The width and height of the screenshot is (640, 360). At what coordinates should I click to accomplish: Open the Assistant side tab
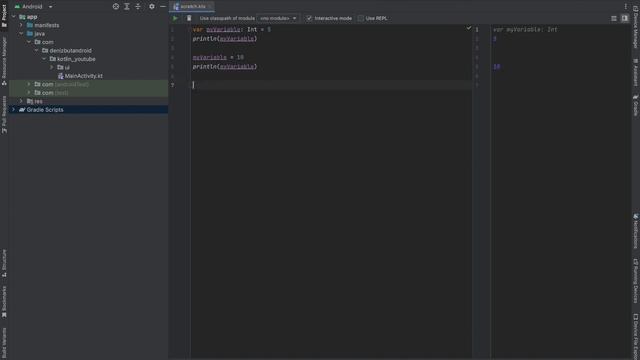636,72
